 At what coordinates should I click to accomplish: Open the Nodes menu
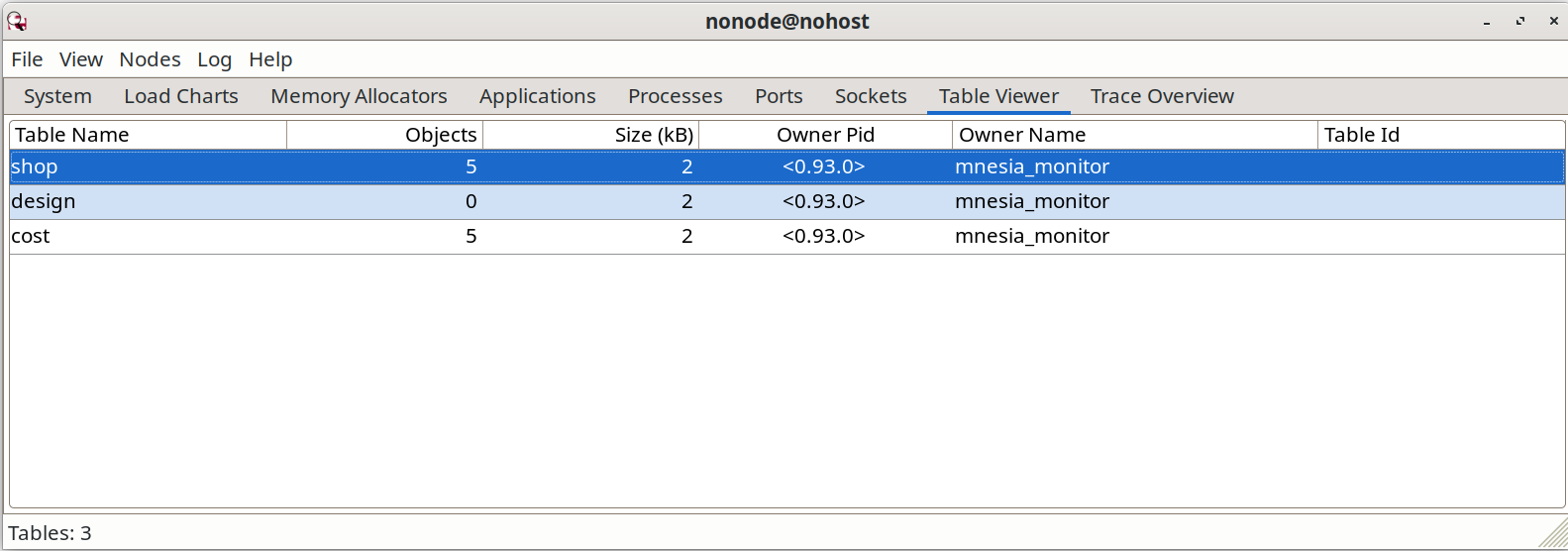[150, 59]
